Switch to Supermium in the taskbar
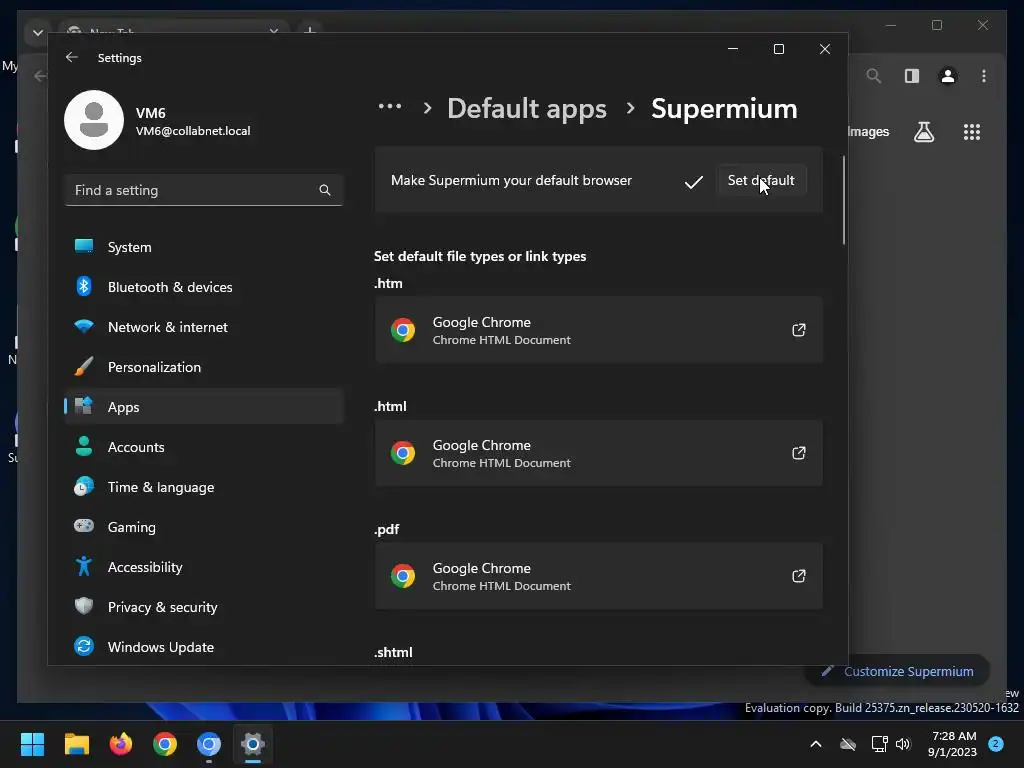This screenshot has height=768, width=1024. pyautogui.click(x=209, y=744)
